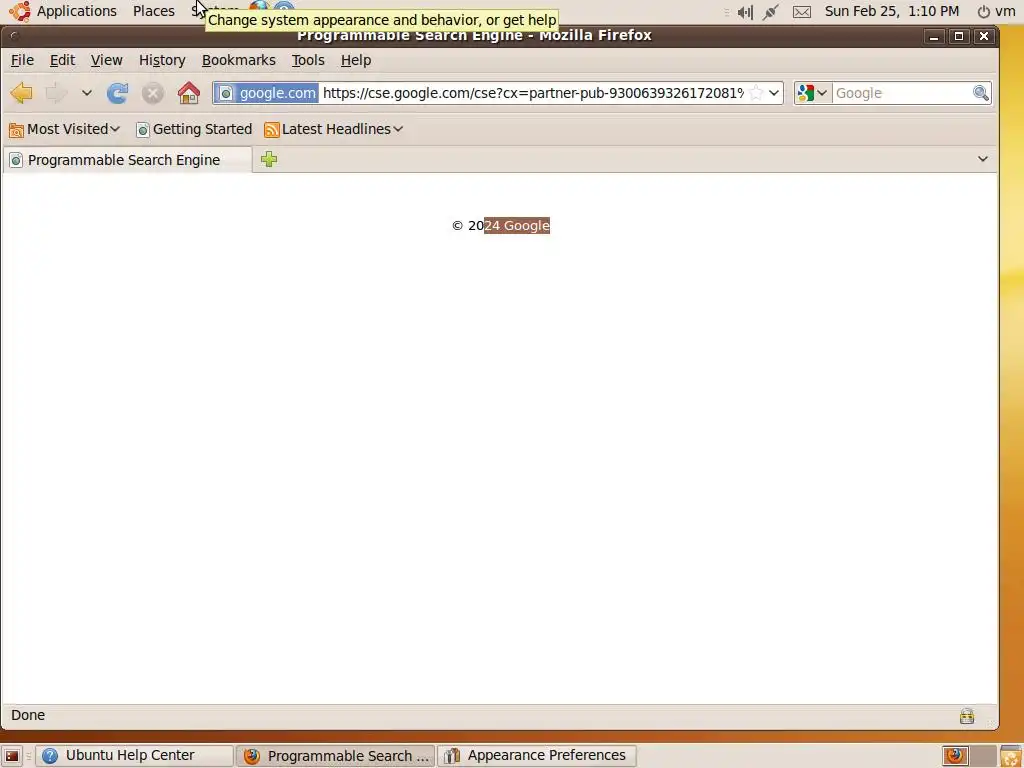Click the copyright 2024 Google text
1024x768 pixels.
point(501,226)
